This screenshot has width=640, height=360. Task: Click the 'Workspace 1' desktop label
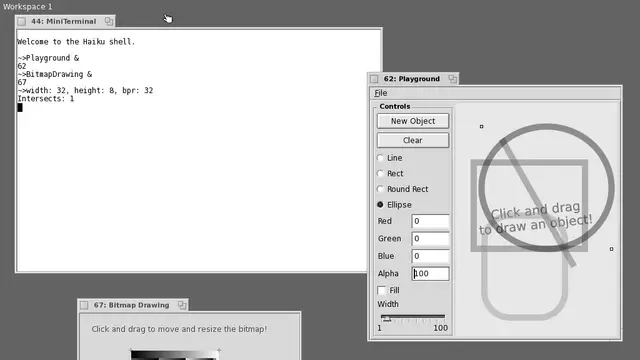coord(28,7)
